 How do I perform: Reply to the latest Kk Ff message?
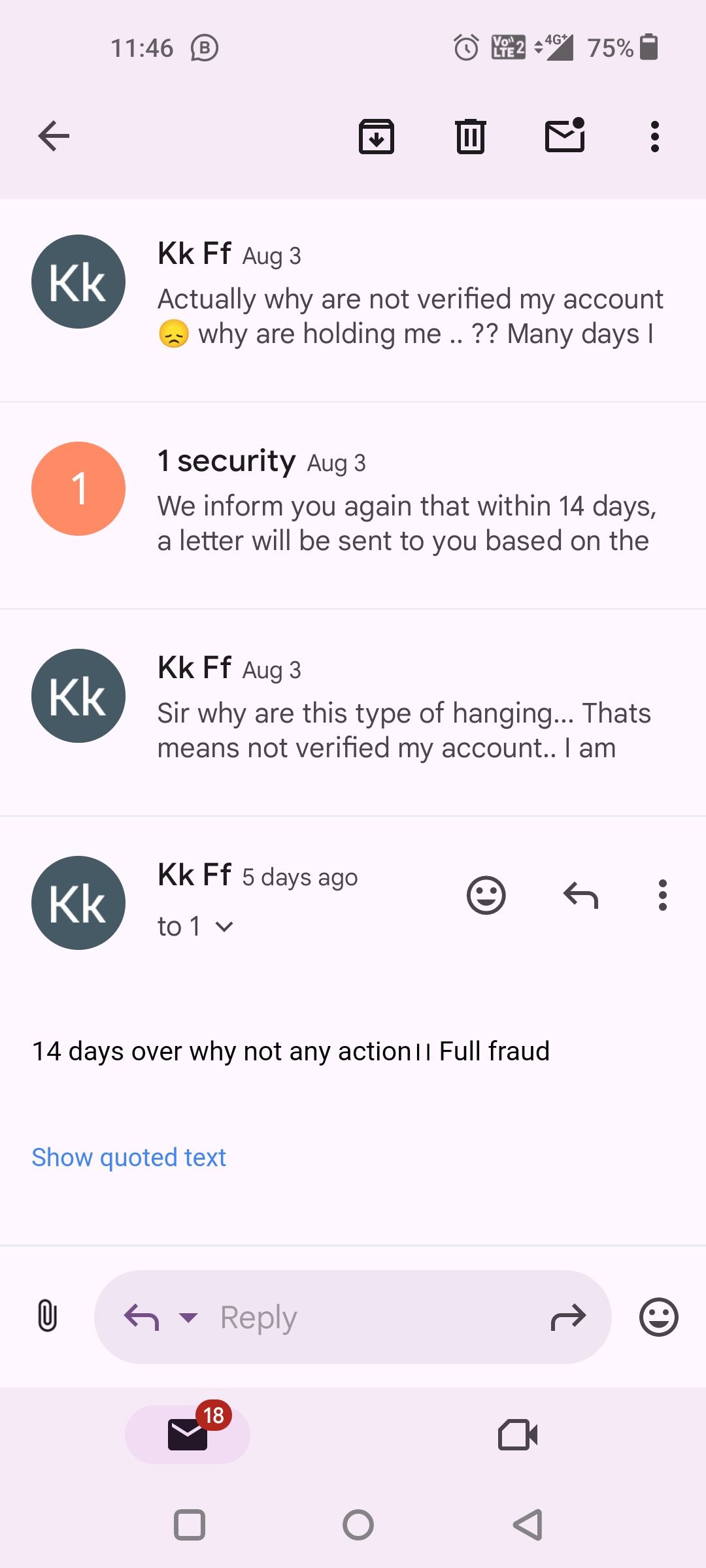[x=580, y=895]
